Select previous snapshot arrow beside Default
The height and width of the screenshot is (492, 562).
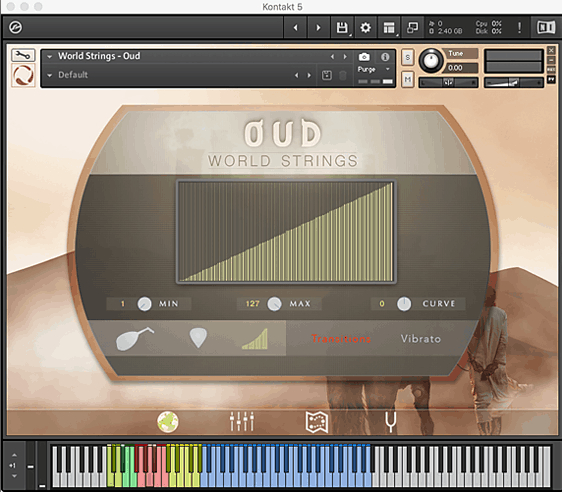click(296, 75)
